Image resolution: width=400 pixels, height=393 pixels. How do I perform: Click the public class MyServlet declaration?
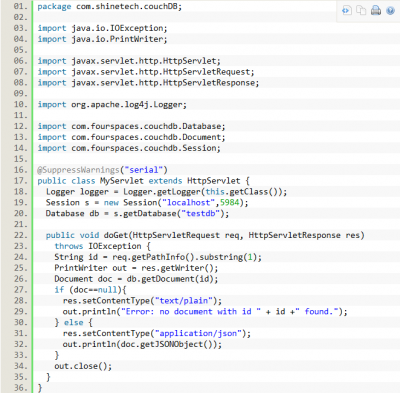143,181
